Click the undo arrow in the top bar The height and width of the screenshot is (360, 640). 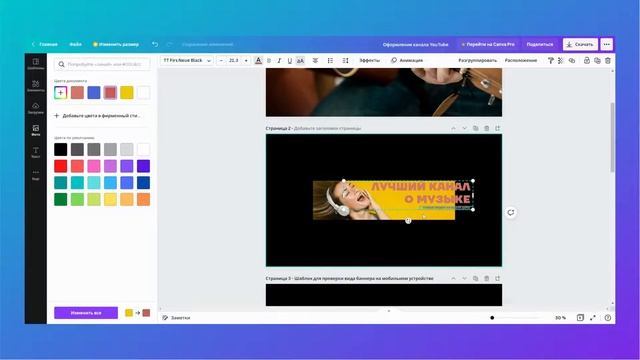155,44
